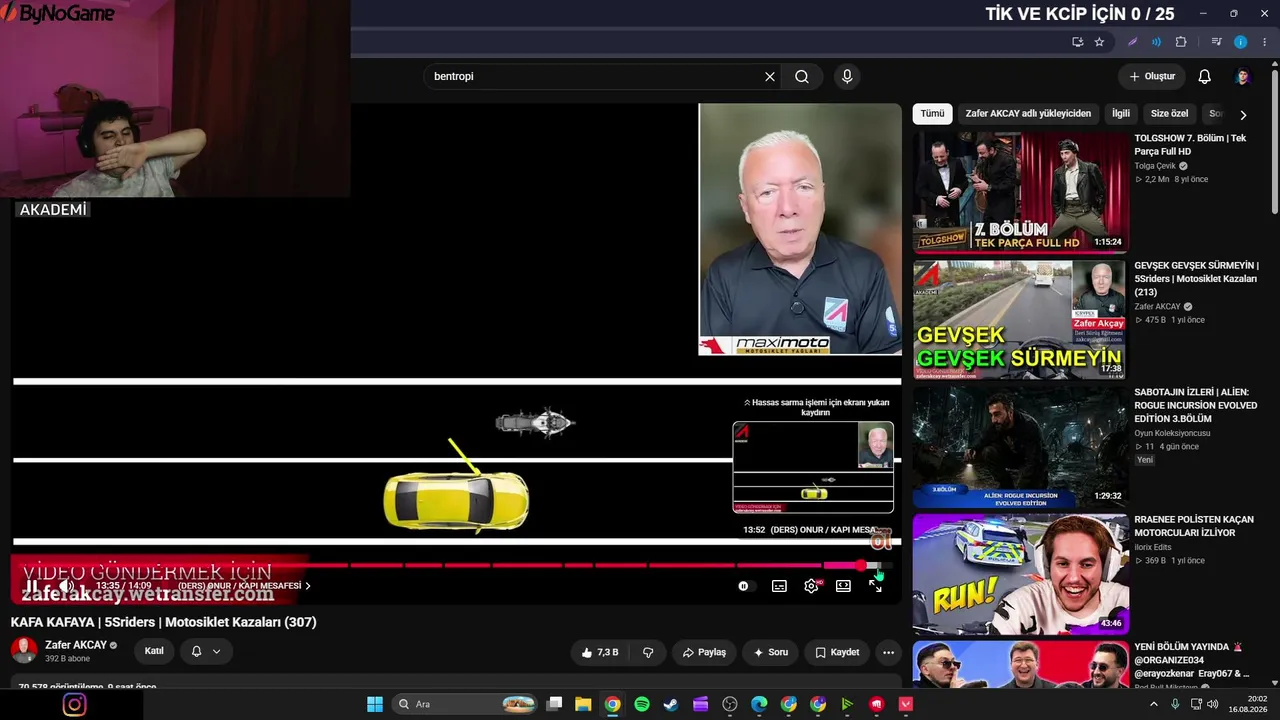Select 'Zafer AKCAY adlı yükleyiciden' chip
Image resolution: width=1280 pixels, height=720 pixels.
(1028, 114)
